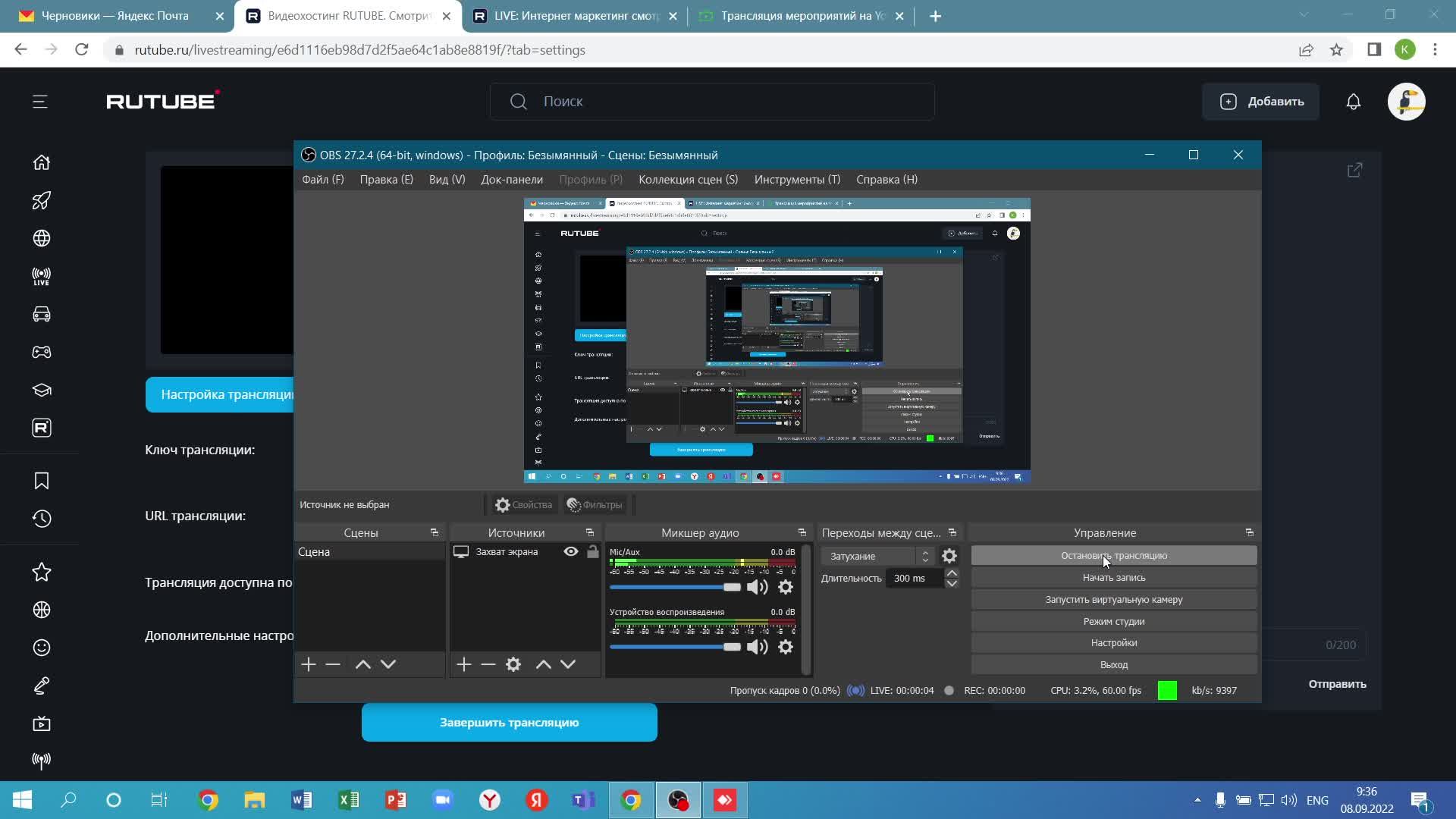Image resolution: width=1456 pixels, height=819 pixels.
Task: Open the Затухание transition dropdown
Action: tap(877, 557)
